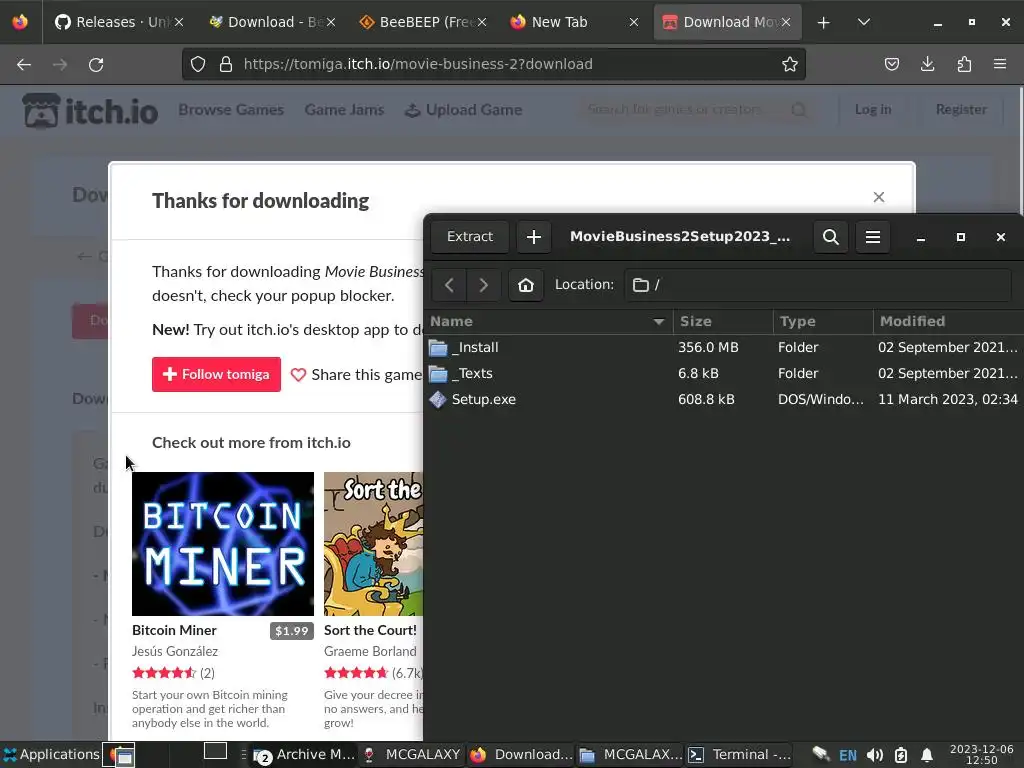The image size is (1024, 768).
Task: Click the Bitcoin Miner $1.99 price tag
Action: point(291,631)
